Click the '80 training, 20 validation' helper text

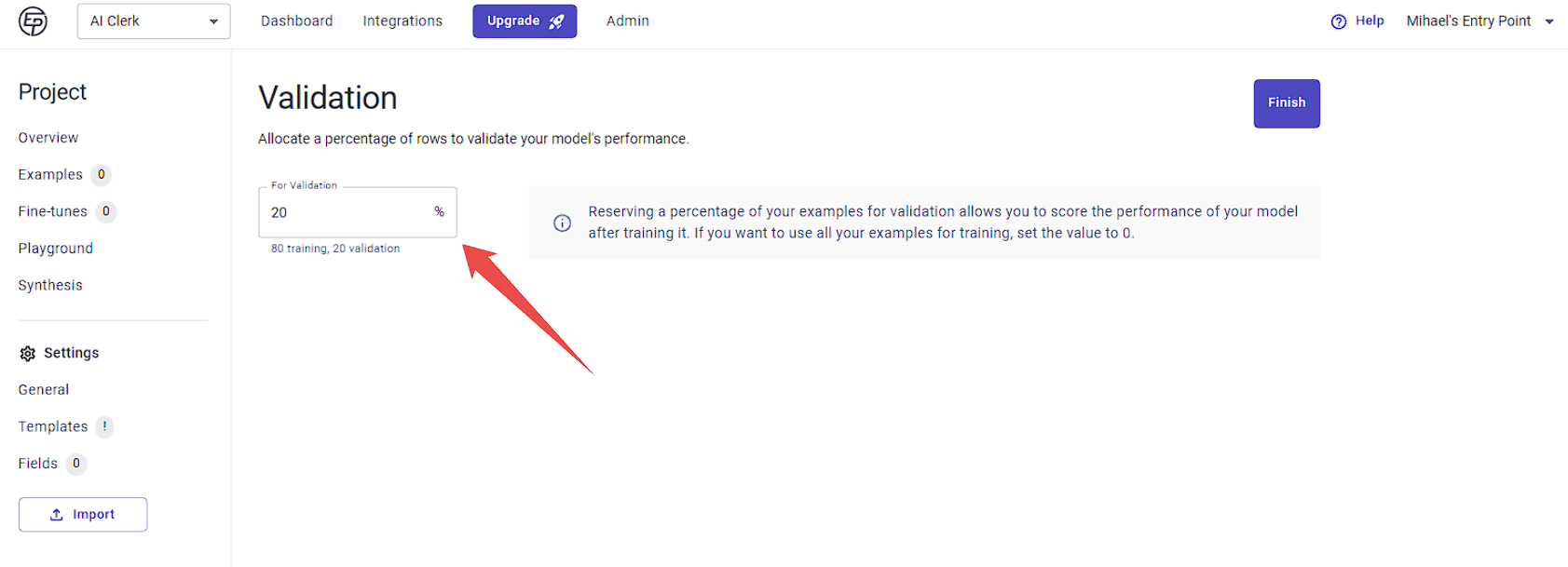point(335,249)
